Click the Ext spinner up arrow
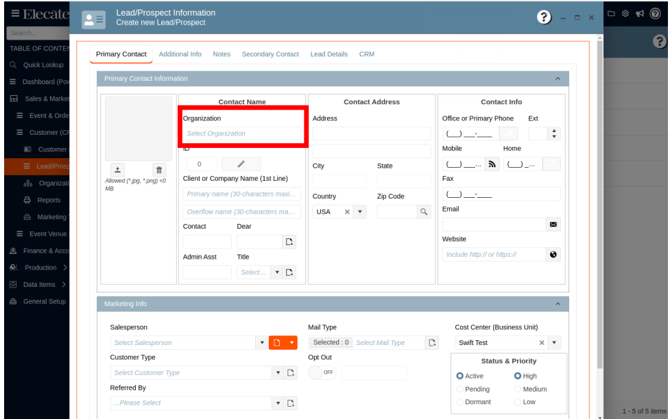Screen dimensions: 670x419 [x=555, y=130]
